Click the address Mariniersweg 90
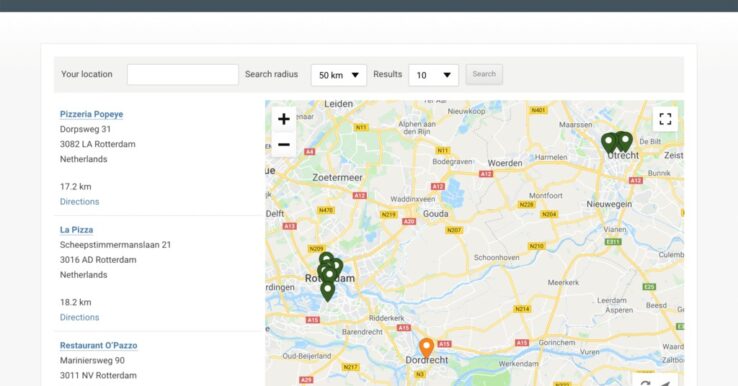Screen dimensions: 738x386 (92, 361)
